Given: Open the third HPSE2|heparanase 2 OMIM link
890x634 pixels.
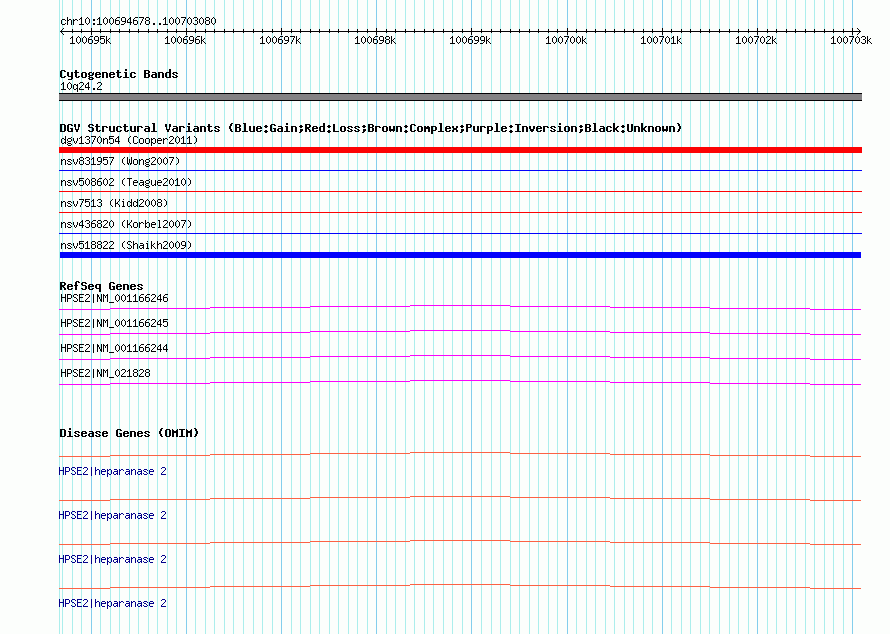Looking at the screenshot, I should tap(112, 560).
